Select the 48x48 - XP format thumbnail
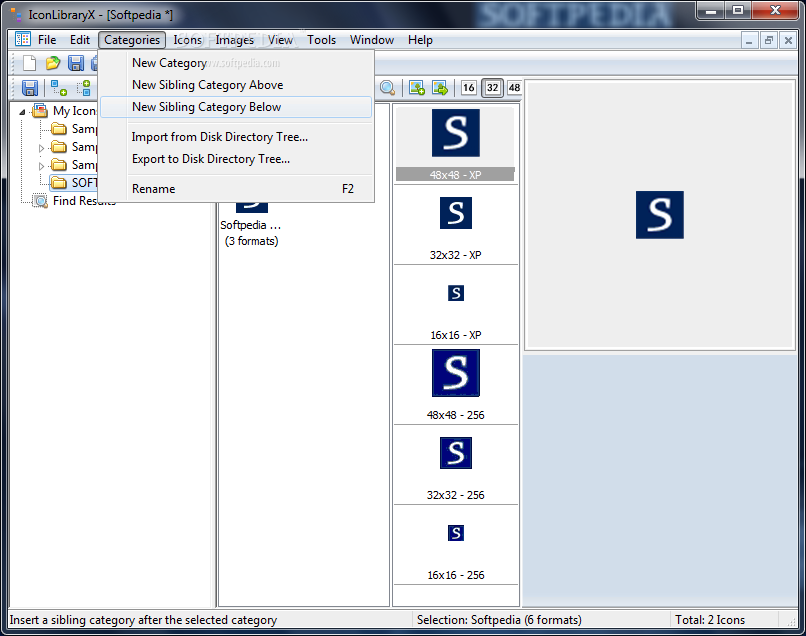 pyautogui.click(x=455, y=144)
